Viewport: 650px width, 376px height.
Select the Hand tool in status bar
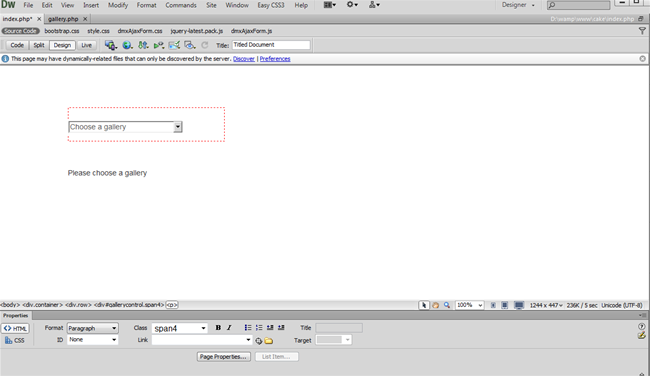point(436,305)
